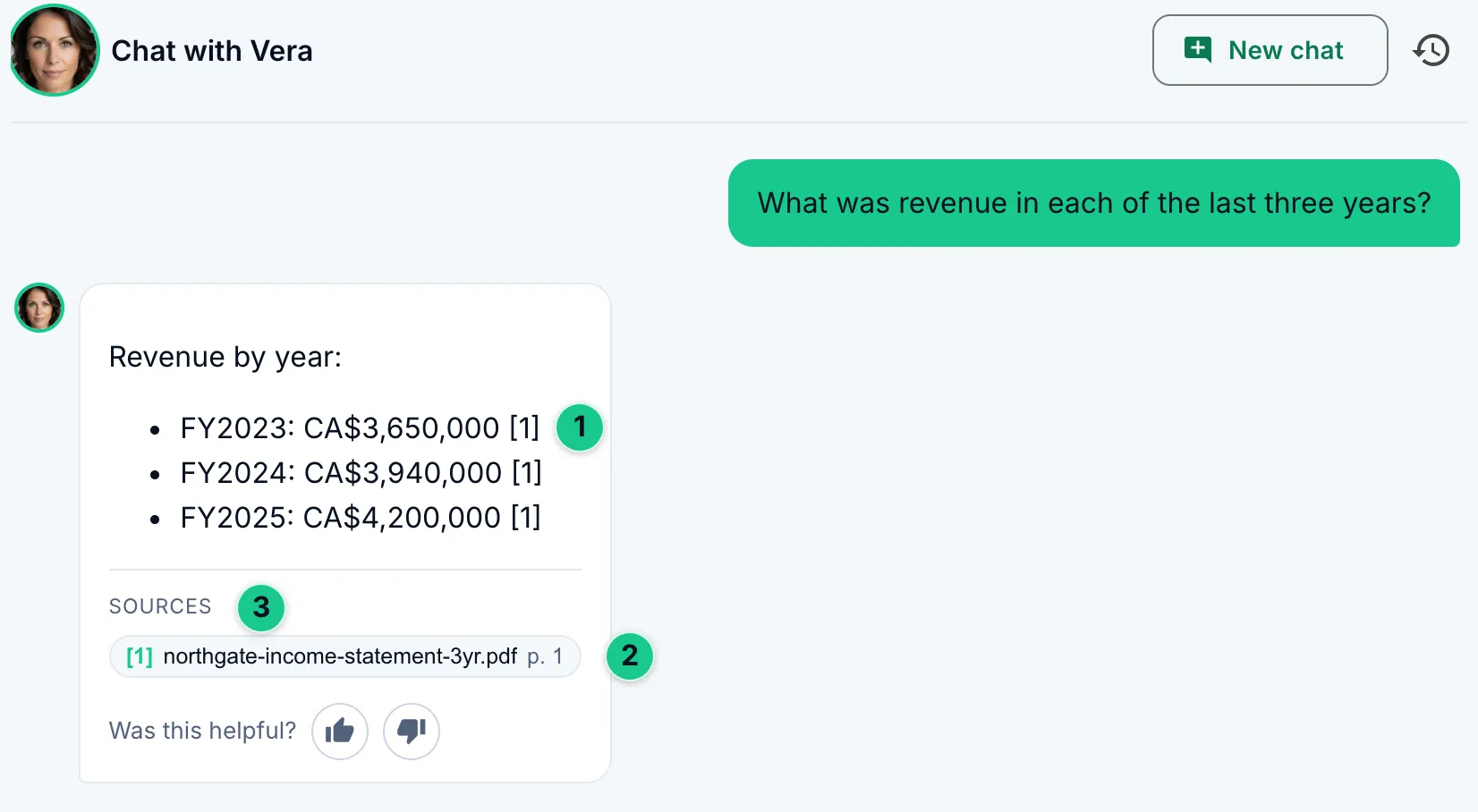
Task: Open the northgate-income-statement-3yr.pdf source chip
Action: (345, 656)
